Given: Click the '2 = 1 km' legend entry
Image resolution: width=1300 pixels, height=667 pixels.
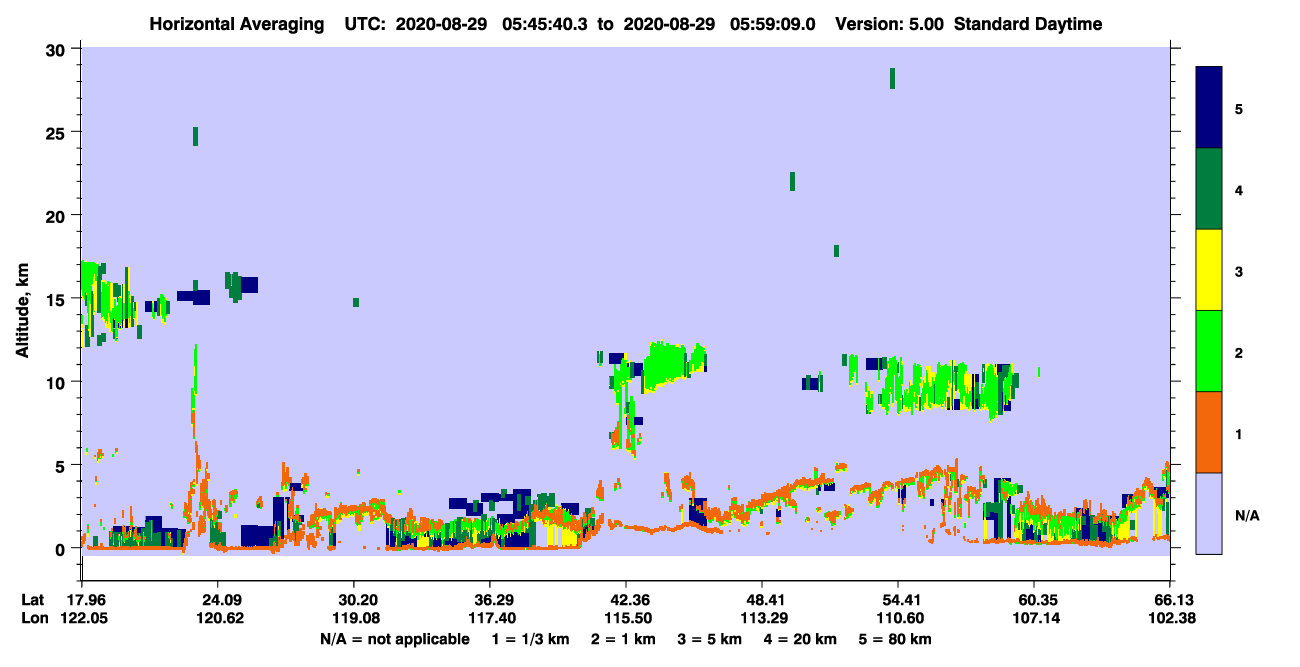Looking at the screenshot, I should click(x=622, y=639).
